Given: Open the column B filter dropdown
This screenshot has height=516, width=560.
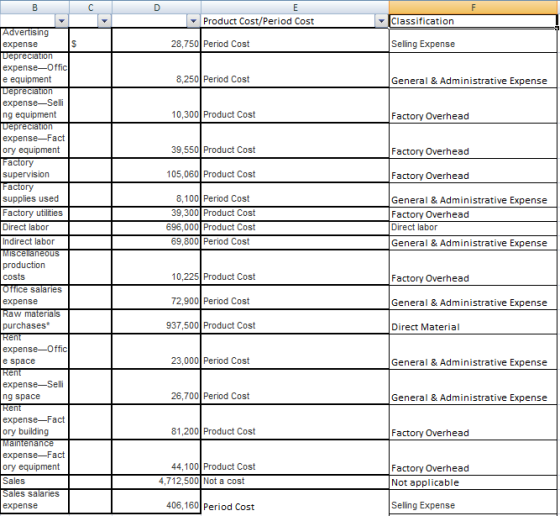Looking at the screenshot, I should point(62,21).
